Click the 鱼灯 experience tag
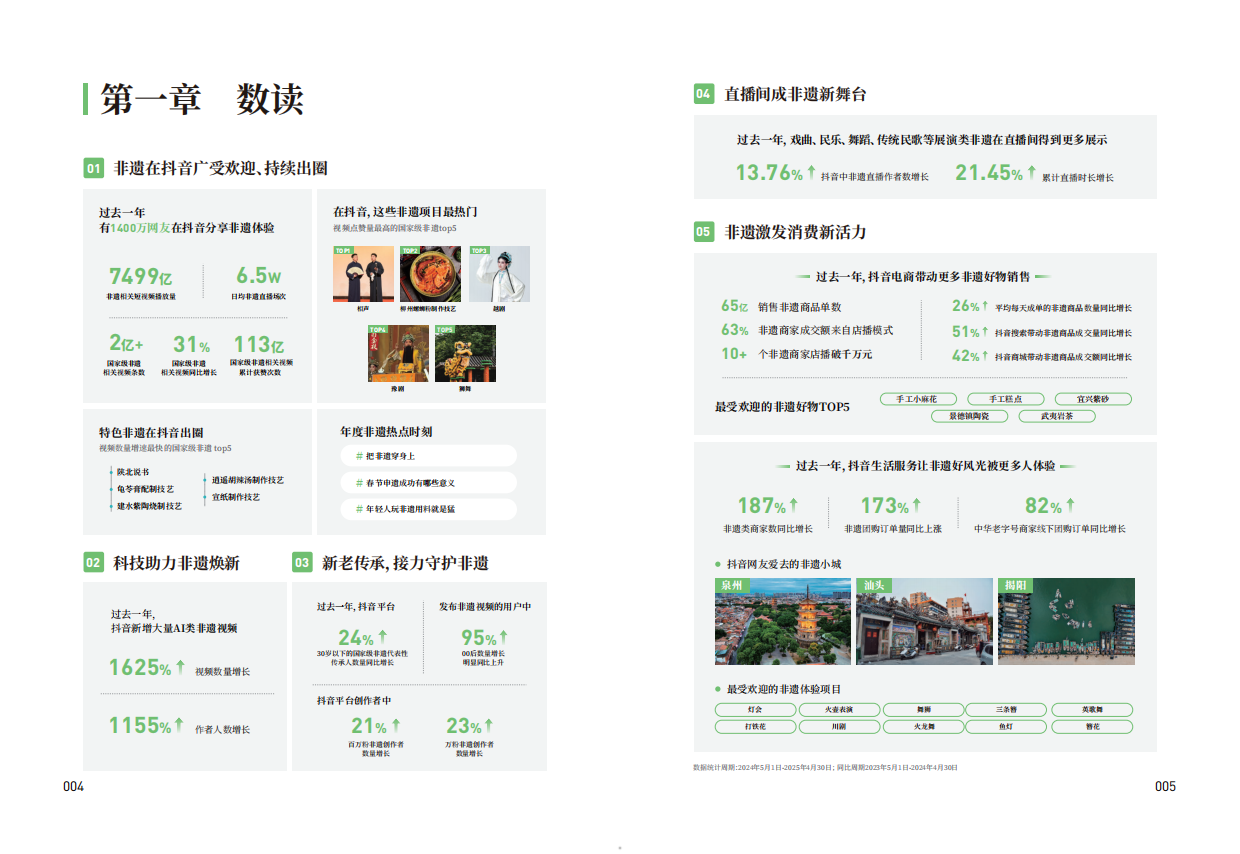The image size is (1240, 854). click(x=1006, y=727)
